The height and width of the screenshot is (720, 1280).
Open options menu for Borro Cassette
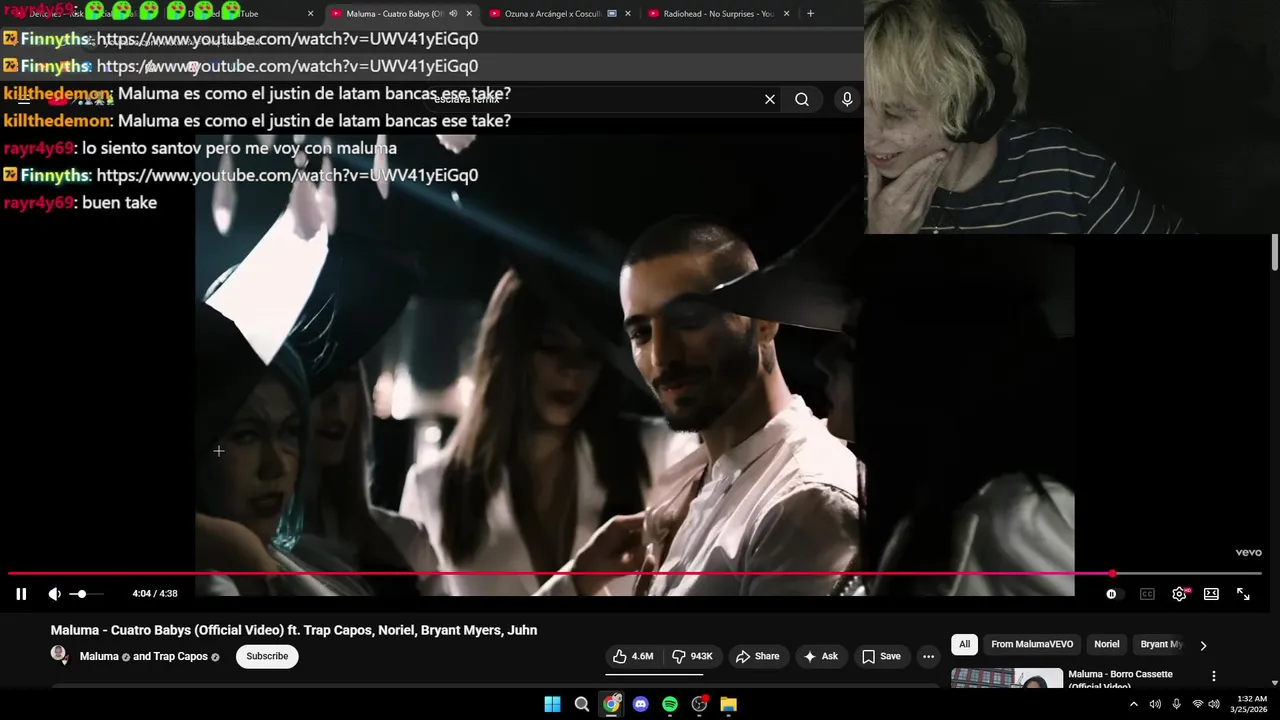tap(1214, 676)
